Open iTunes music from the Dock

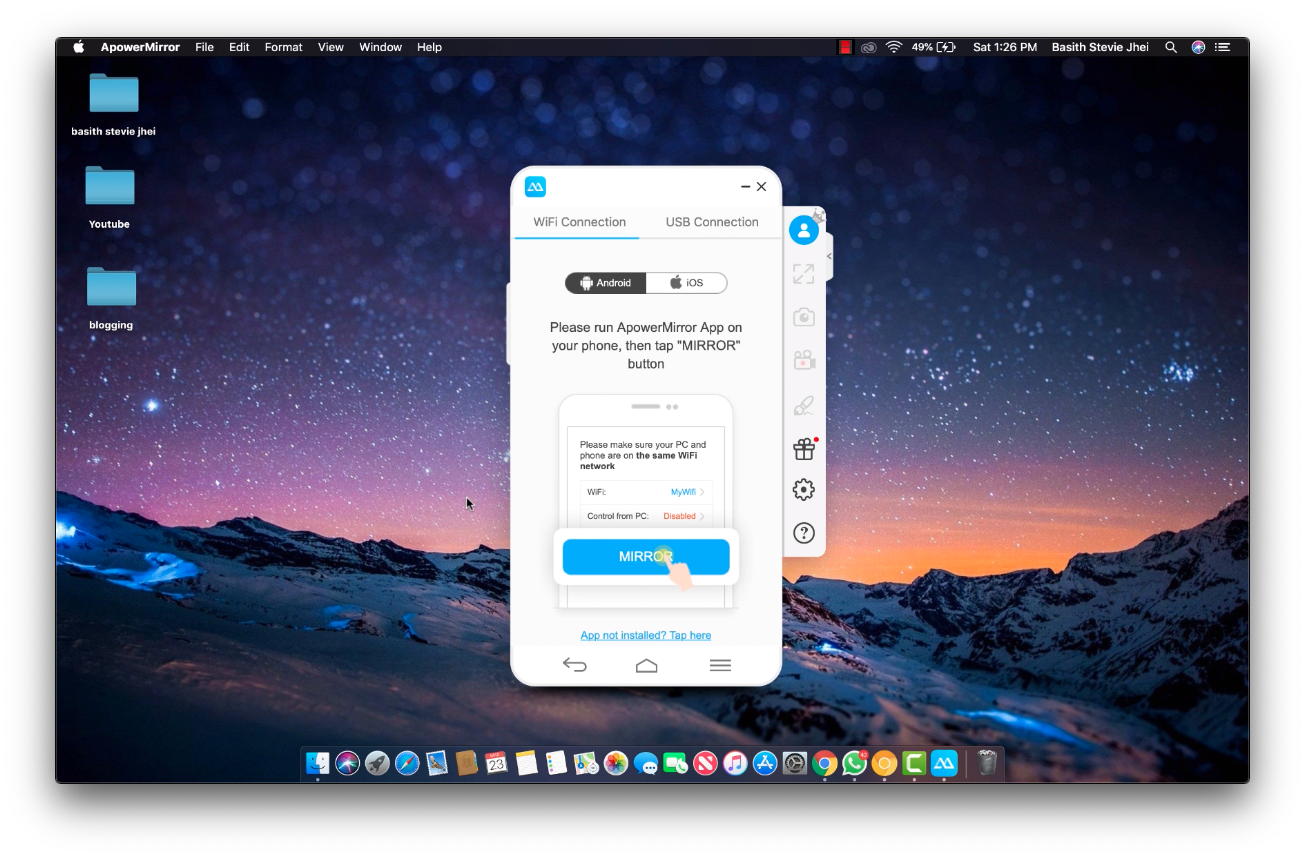click(x=735, y=763)
